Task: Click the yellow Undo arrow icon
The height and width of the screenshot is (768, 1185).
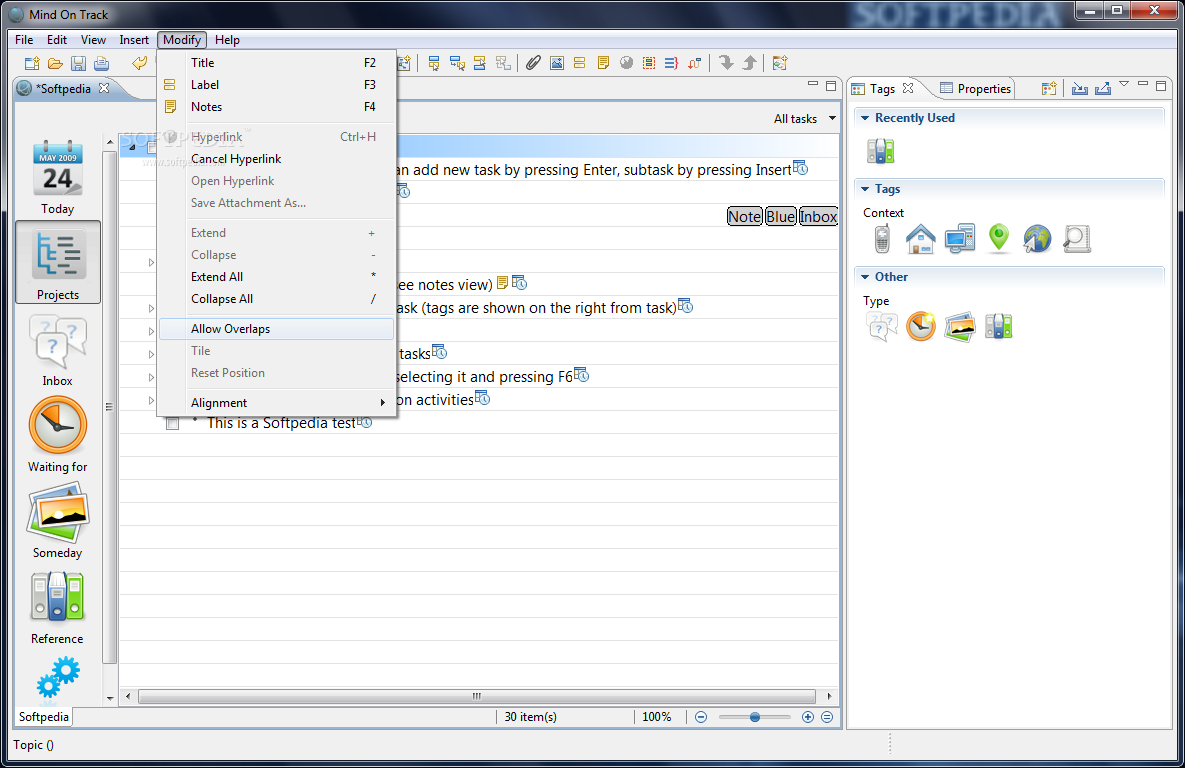Action: coord(140,63)
